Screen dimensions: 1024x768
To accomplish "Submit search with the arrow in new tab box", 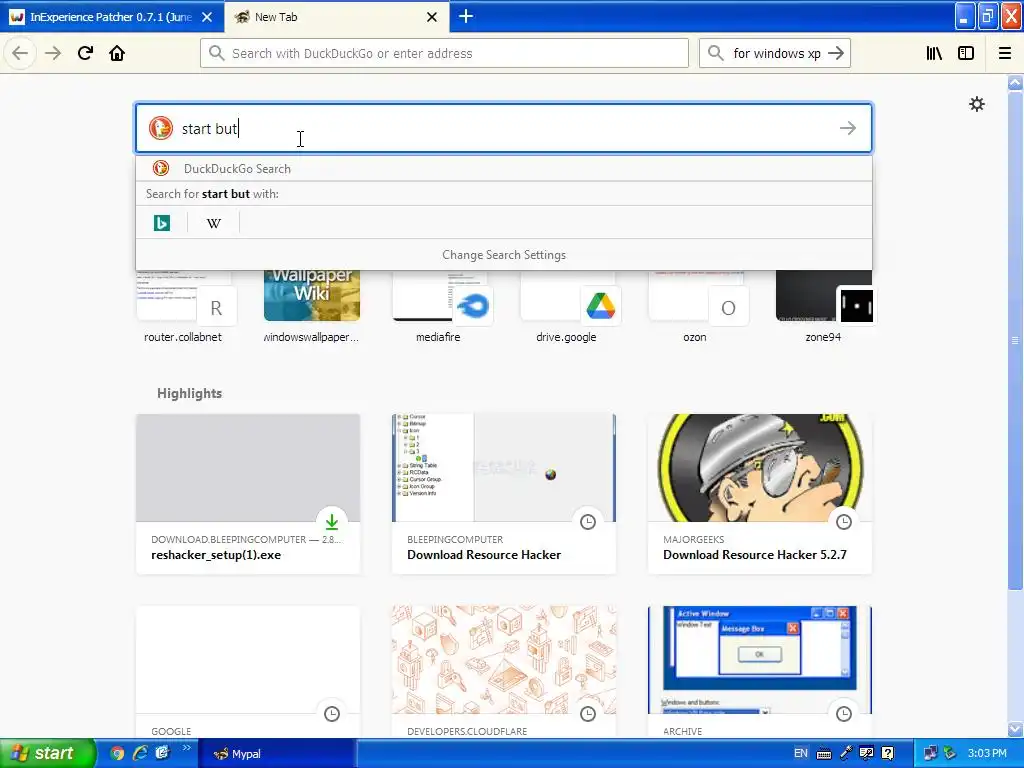I will [x=848, y=128].
